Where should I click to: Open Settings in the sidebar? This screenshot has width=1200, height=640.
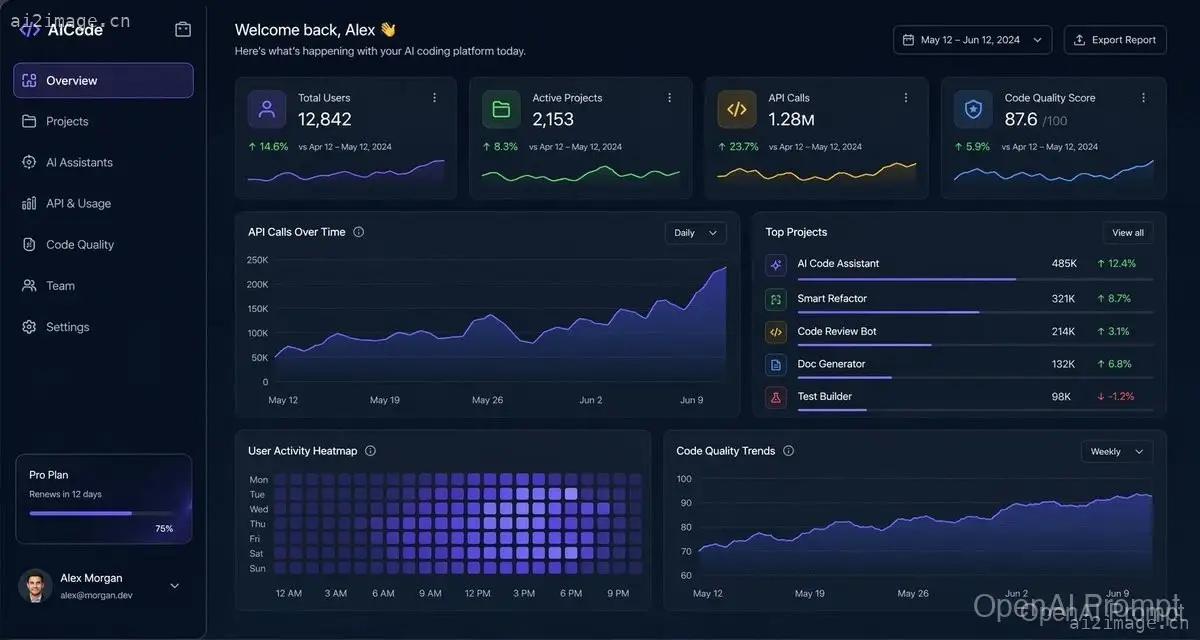tap(103, 327)
